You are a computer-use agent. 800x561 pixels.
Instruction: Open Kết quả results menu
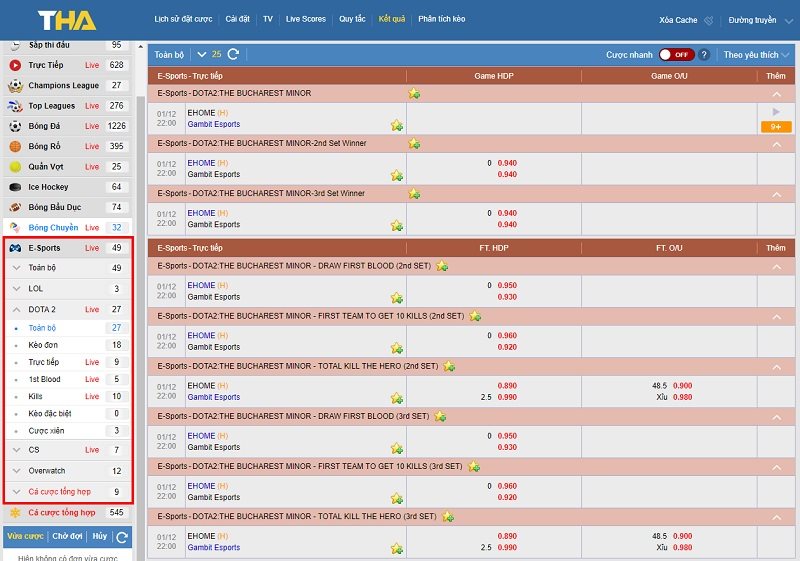pyautogui.click(x=392, y=19)
